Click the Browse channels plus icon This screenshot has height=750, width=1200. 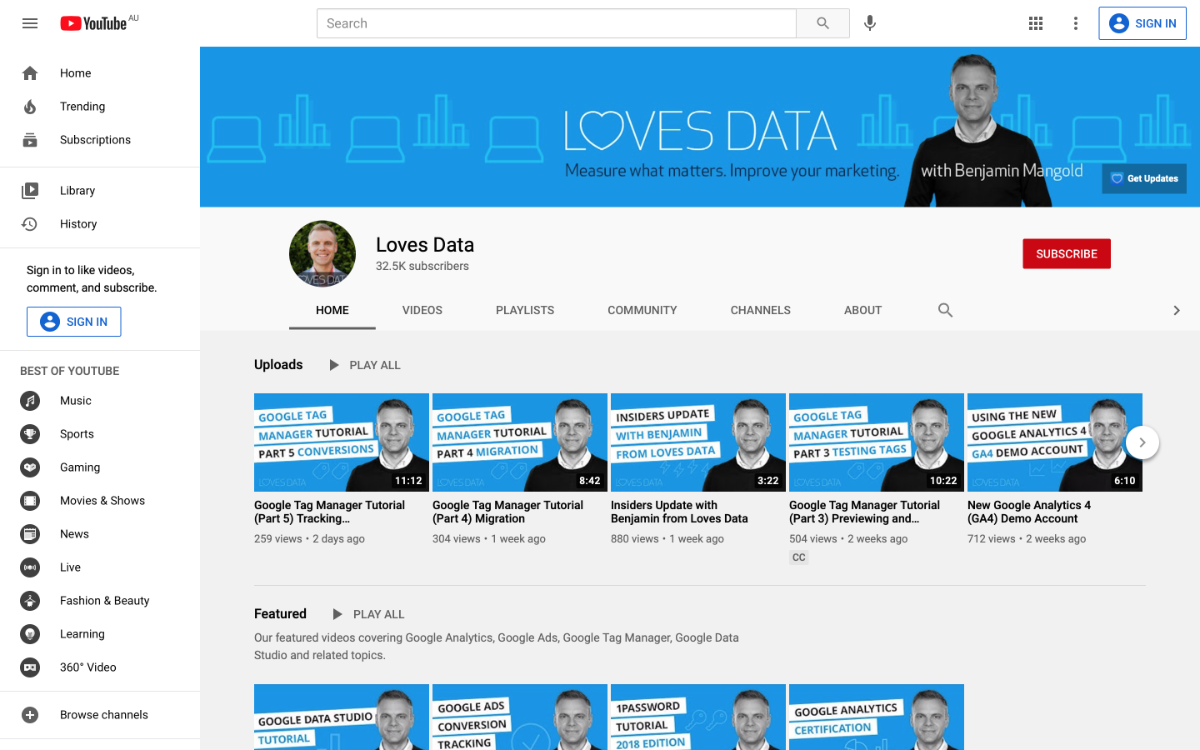[30, 715]
